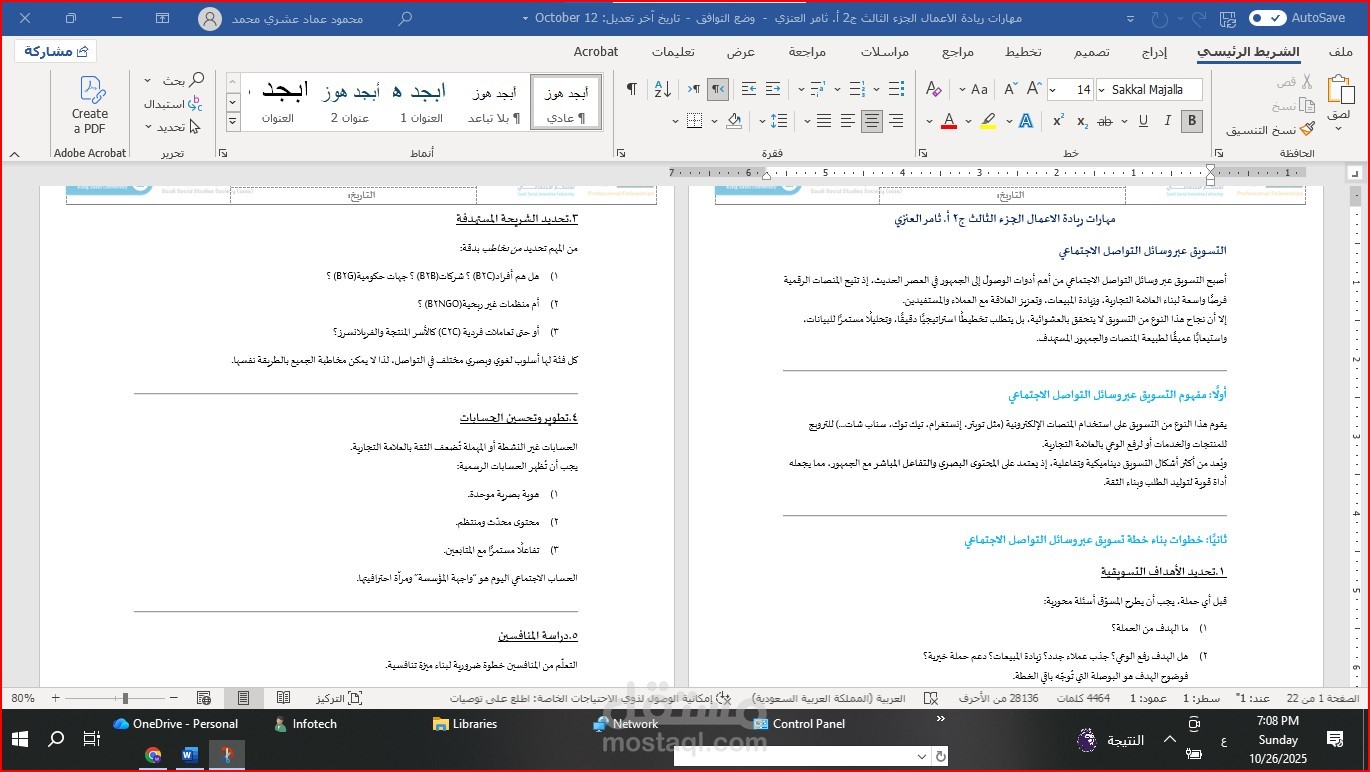
Task: Click استبدال (Replace) button
Action: [x=173, y=104]
